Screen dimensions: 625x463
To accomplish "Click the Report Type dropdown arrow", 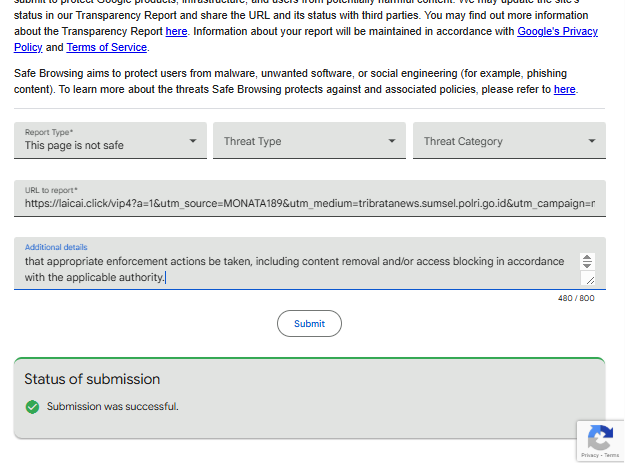I will pyautogui.click(x=193, y=141).
